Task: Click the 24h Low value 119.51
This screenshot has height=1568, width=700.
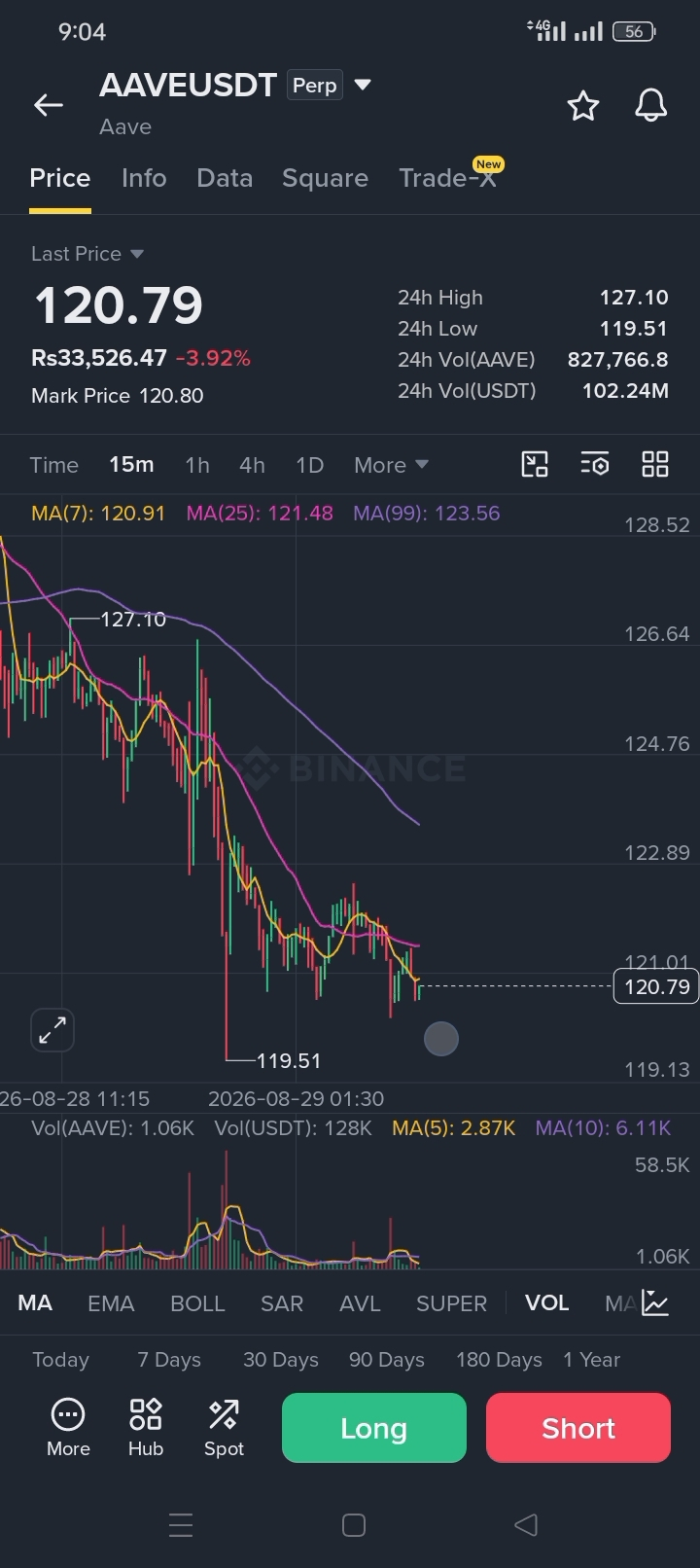Action: (634, 329)
